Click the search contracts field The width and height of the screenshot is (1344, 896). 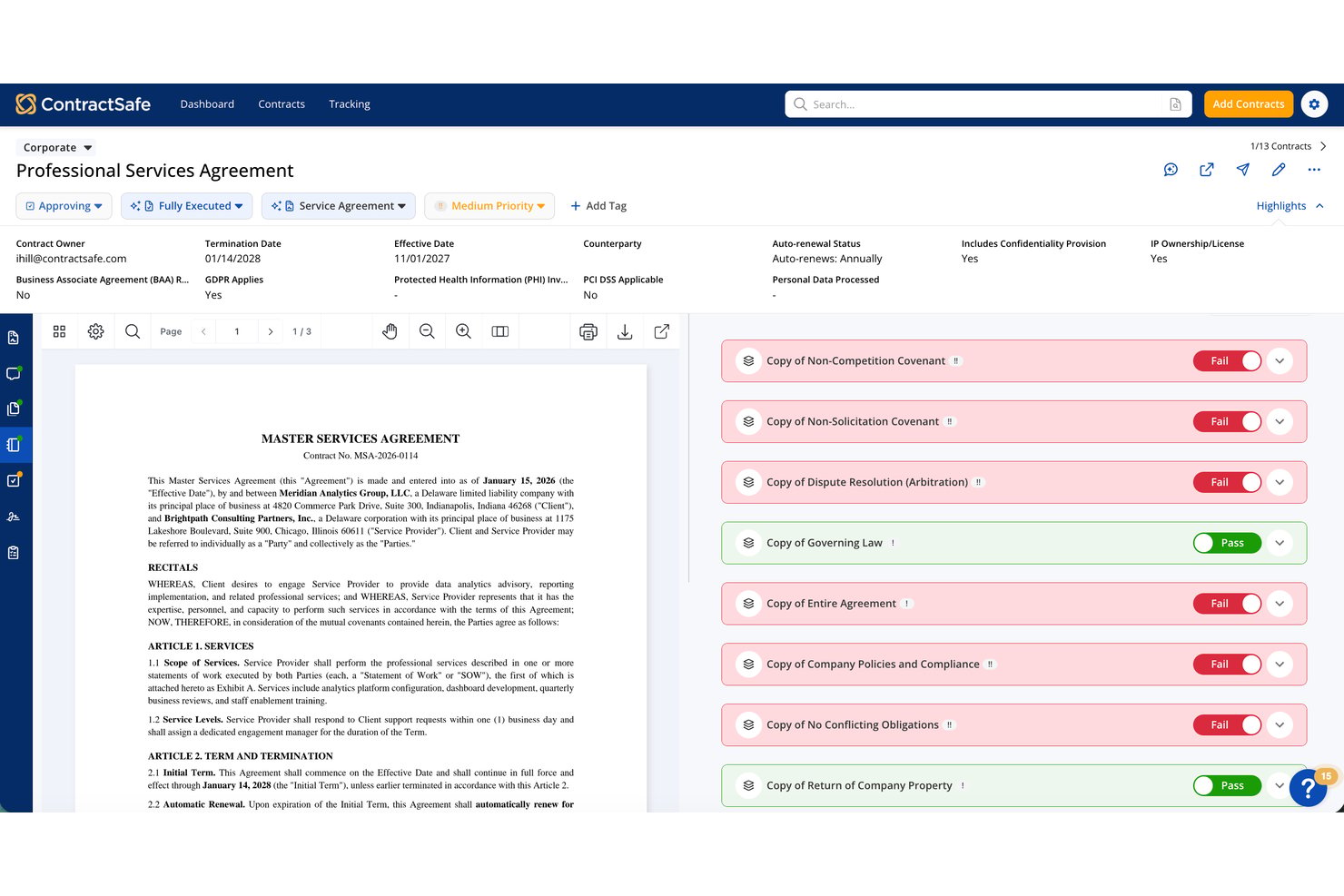tap(990, 104)
